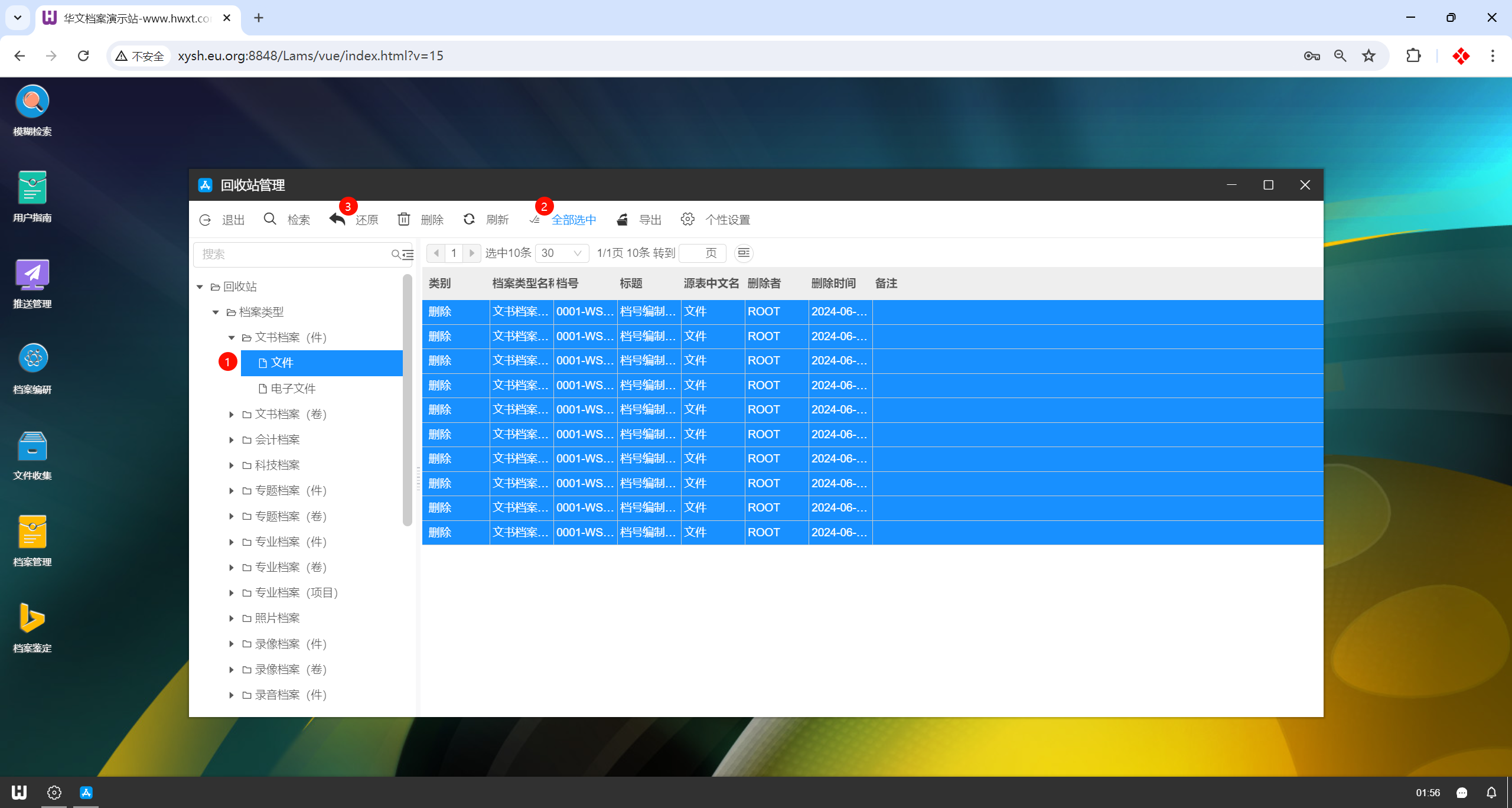This screenshot has width=1512, height=808.
Task: Expand the 会计档案 tree node
Action: tap(232, 440)
